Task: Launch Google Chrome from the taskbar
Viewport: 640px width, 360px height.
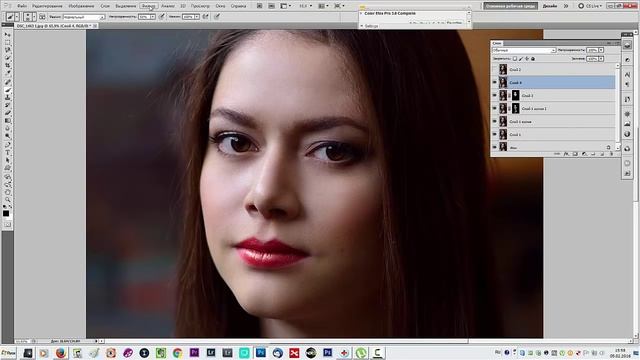Action: click(177, 352)
